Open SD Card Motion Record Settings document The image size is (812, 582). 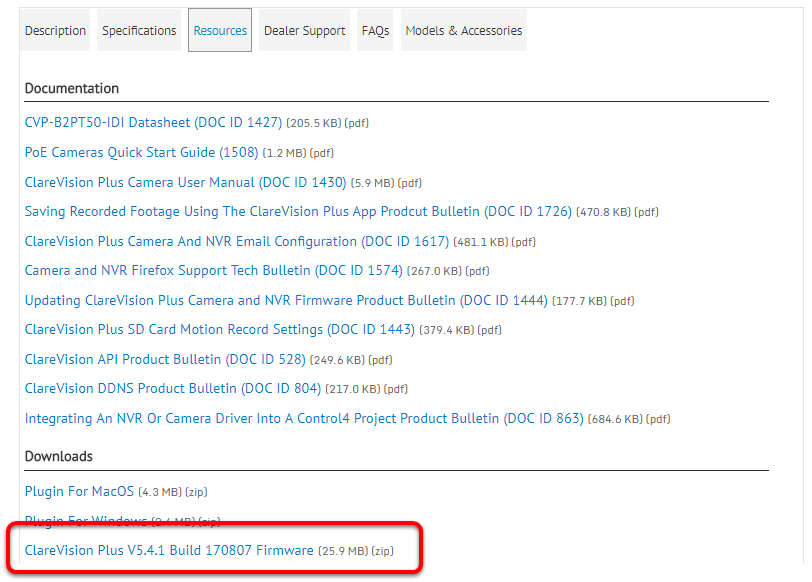point(220,329)
